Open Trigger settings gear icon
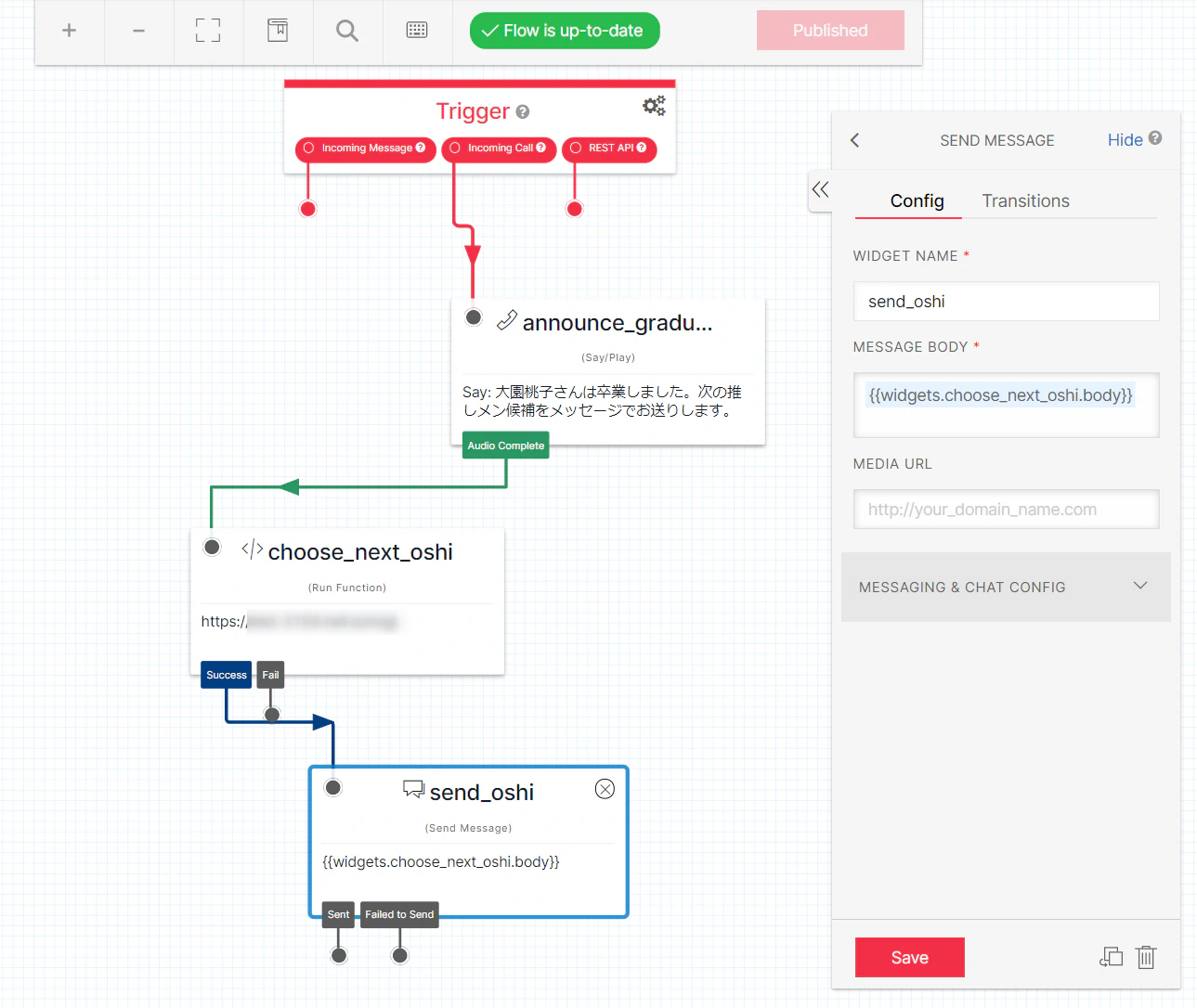The image size is (1197, 1008). pyautogui.click(x=654, y=106)
